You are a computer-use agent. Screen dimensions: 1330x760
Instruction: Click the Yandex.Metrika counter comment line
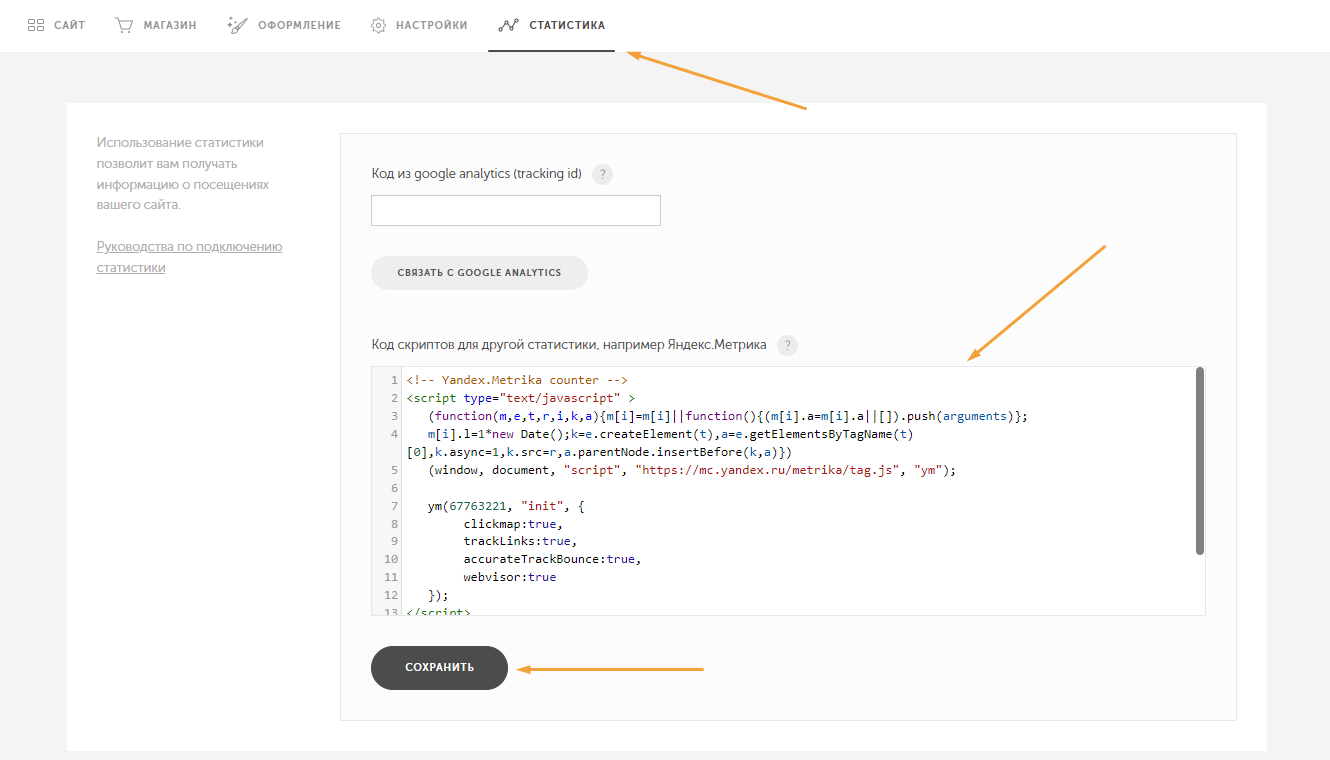pyautogui.click(x=517, y=380)
